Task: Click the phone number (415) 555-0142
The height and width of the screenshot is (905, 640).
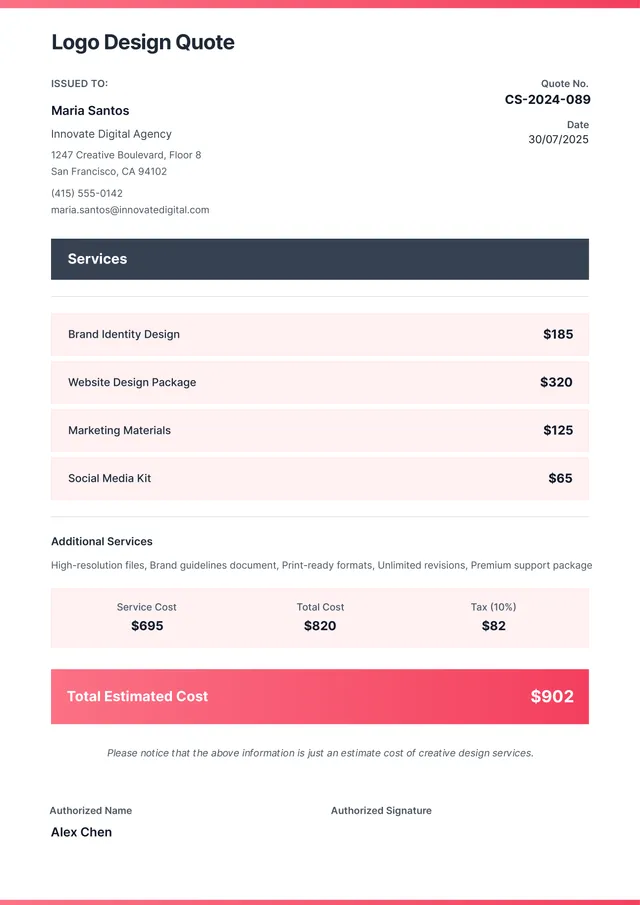Action: tap(87, 193)
